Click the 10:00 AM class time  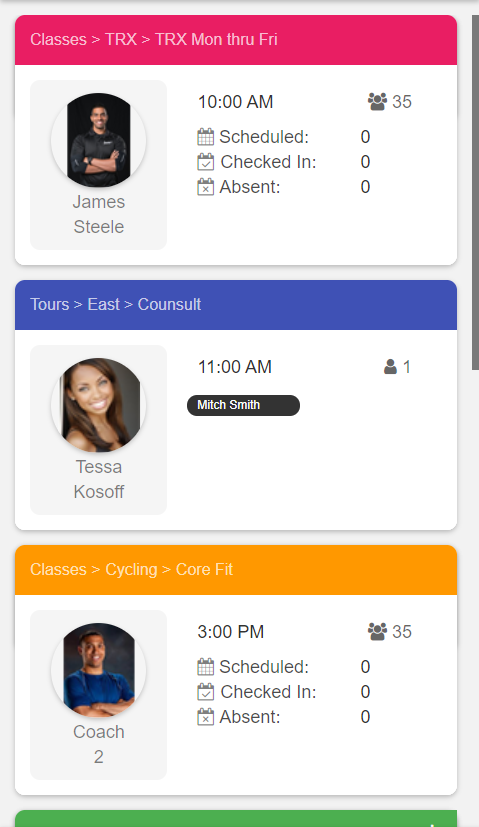(x=235, y=102)
